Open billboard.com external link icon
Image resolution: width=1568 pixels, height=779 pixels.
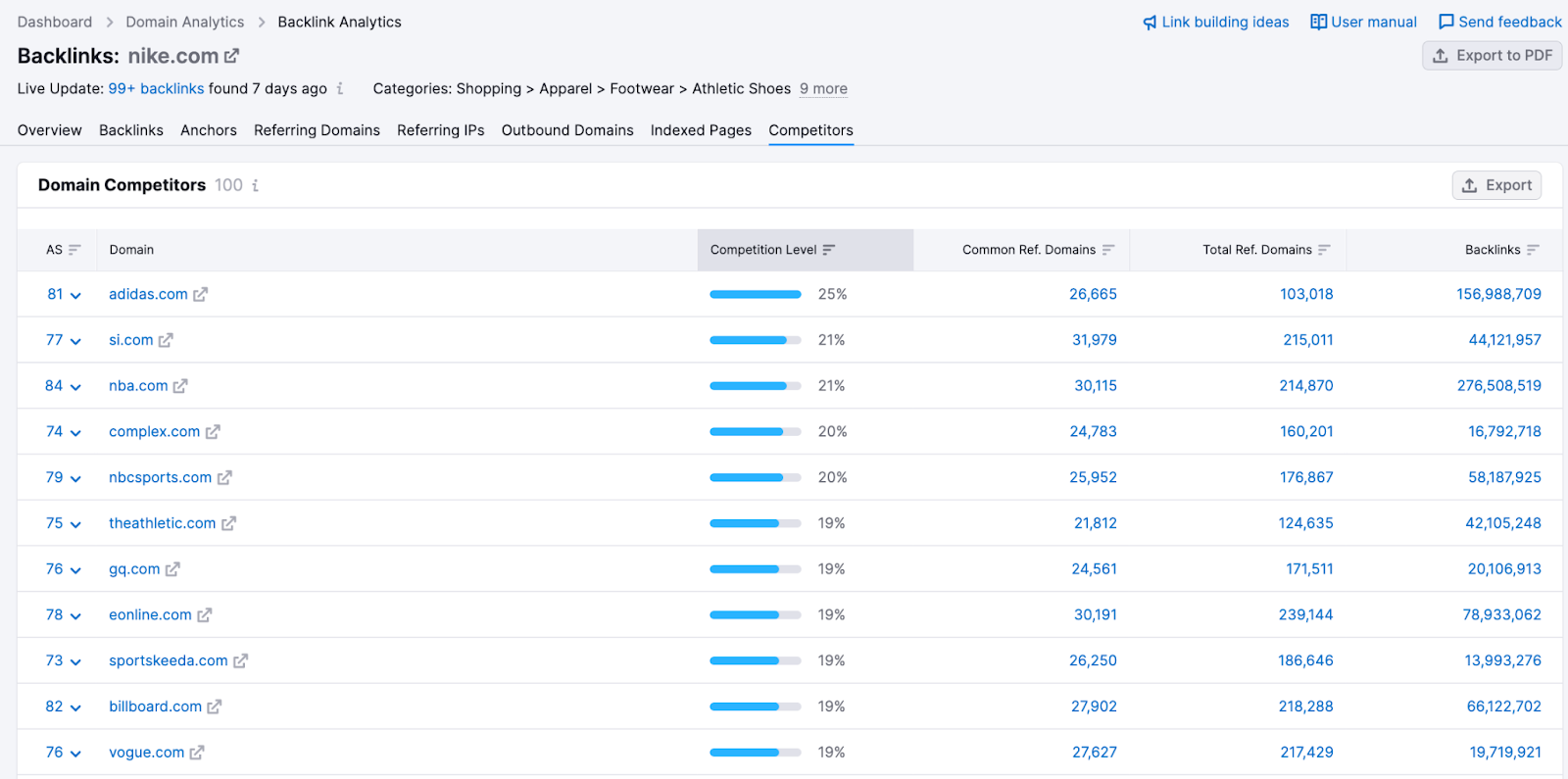[215, 707]
